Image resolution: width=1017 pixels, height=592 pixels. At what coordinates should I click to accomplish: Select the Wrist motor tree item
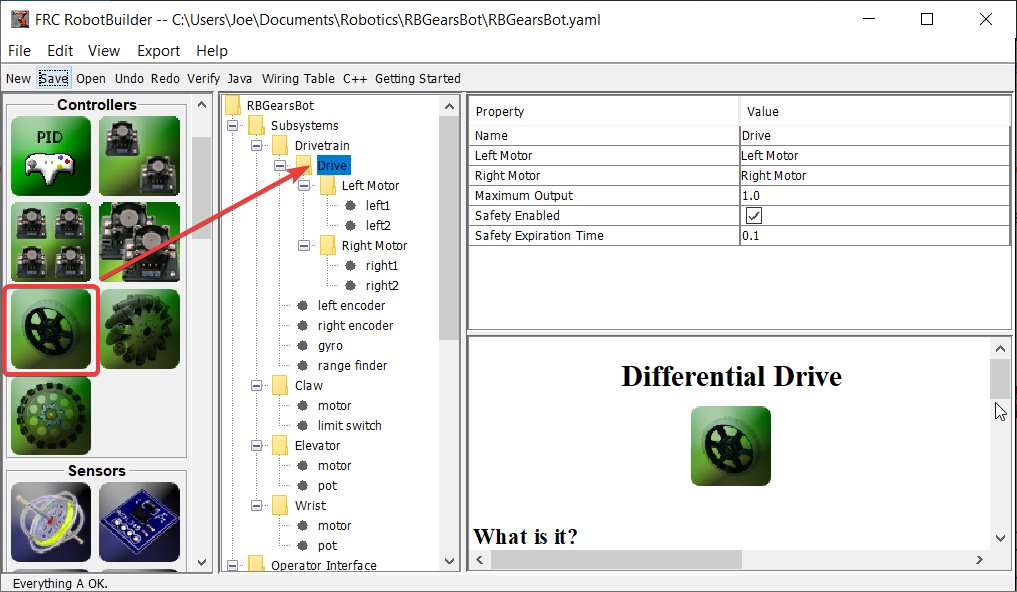[x=334, y=525]
